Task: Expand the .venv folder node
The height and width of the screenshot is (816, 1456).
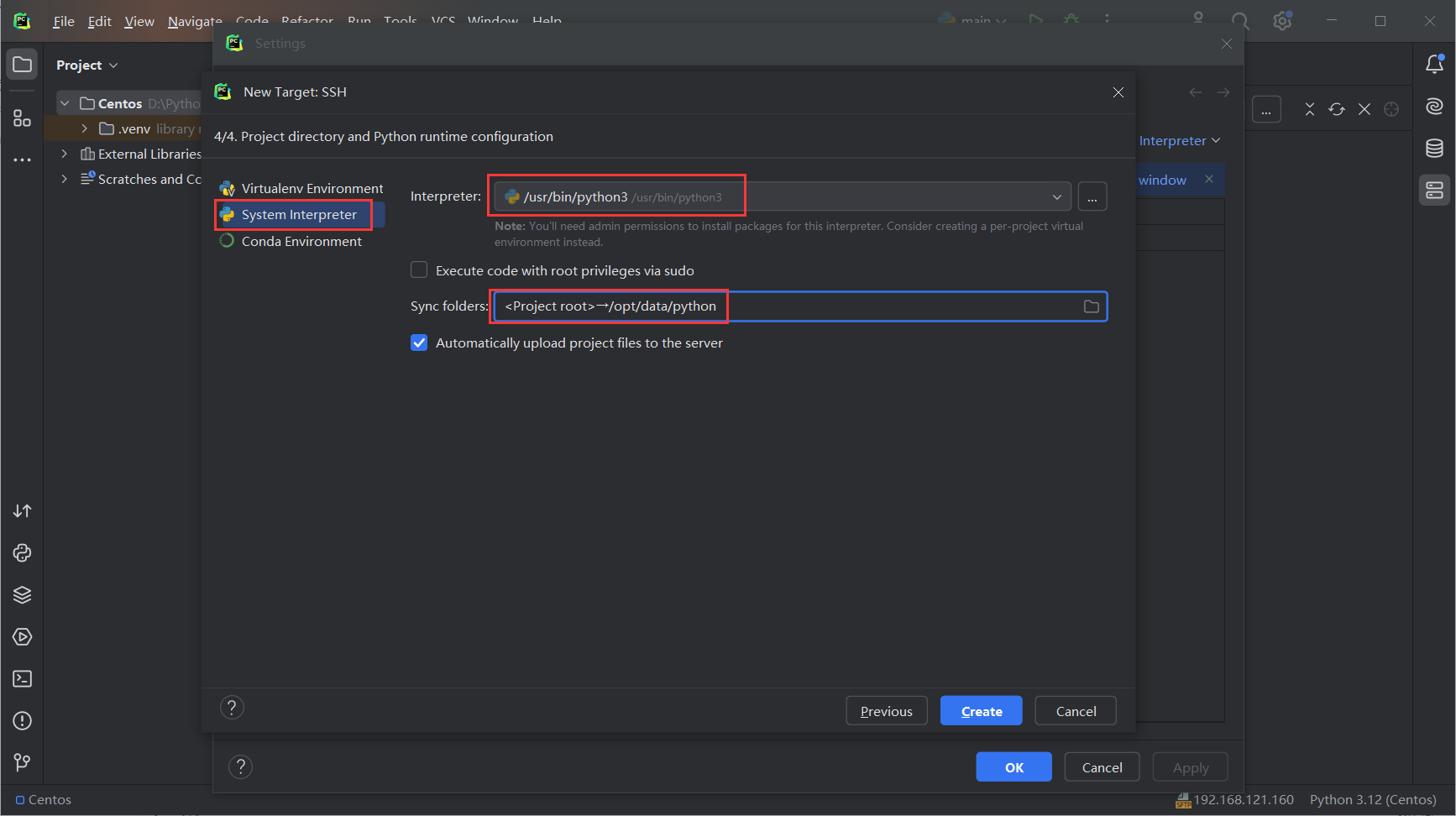Action: coord(84,128)
